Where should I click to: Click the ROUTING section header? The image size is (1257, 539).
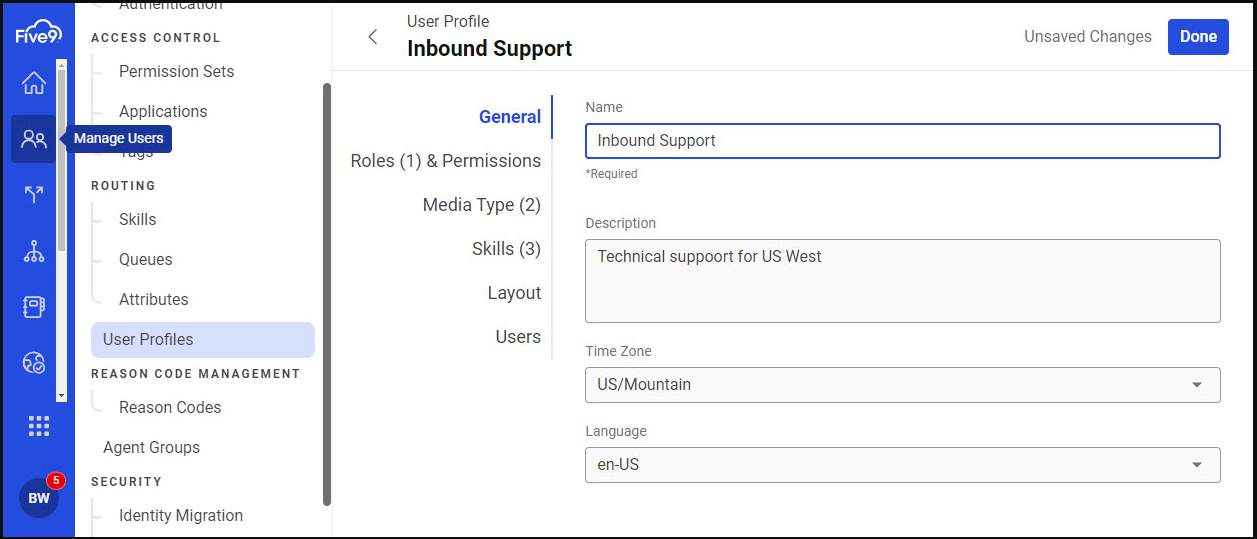(x=123, y=186)
